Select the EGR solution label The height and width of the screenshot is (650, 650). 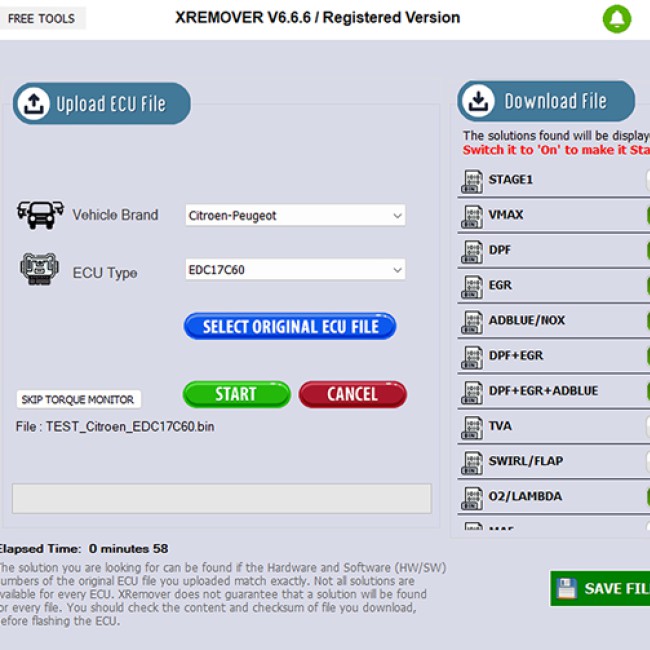click(x=500, y=285)
